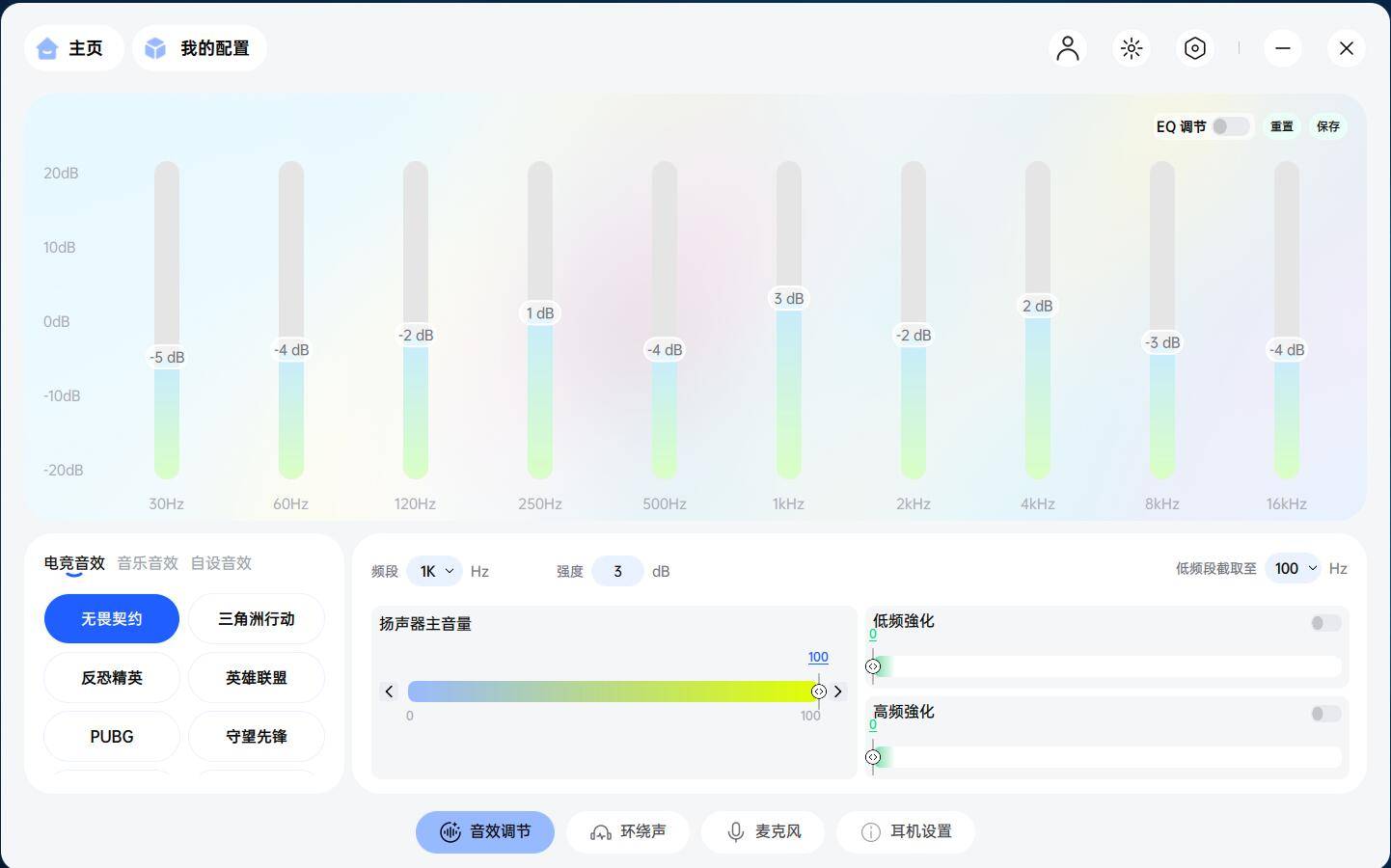Go to 主页 home tab

tap(74, 48)
